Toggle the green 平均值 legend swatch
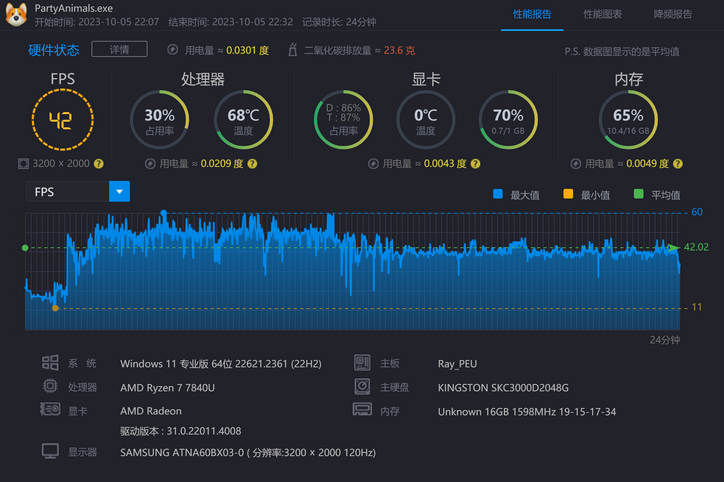The image size is (724, 482). (639, 194)
